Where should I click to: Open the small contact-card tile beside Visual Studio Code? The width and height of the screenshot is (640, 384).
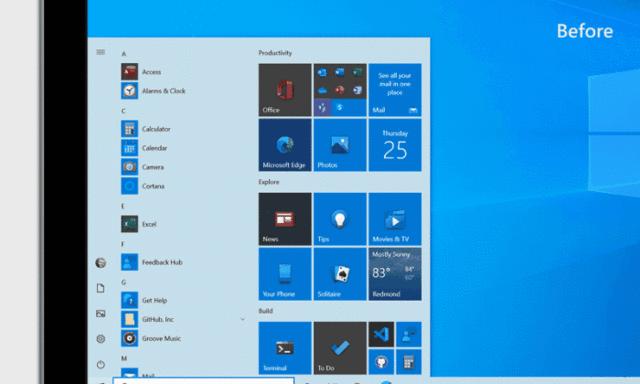pyautogui.click(x=409, y=335)
